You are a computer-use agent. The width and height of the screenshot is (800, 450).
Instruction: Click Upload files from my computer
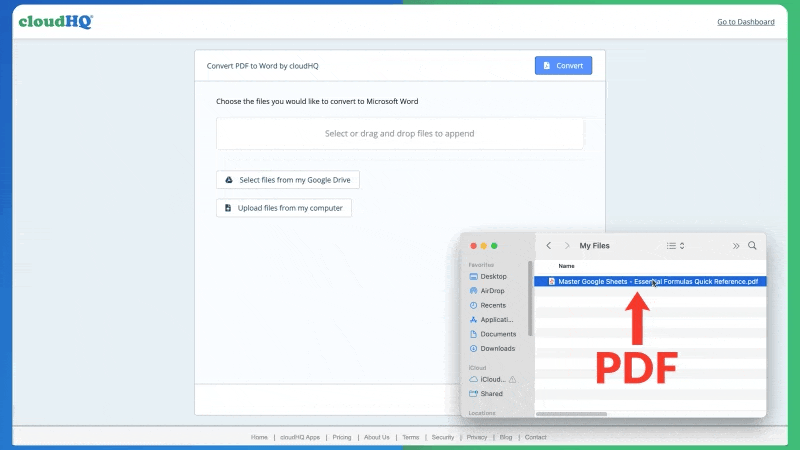pos(284,208)
